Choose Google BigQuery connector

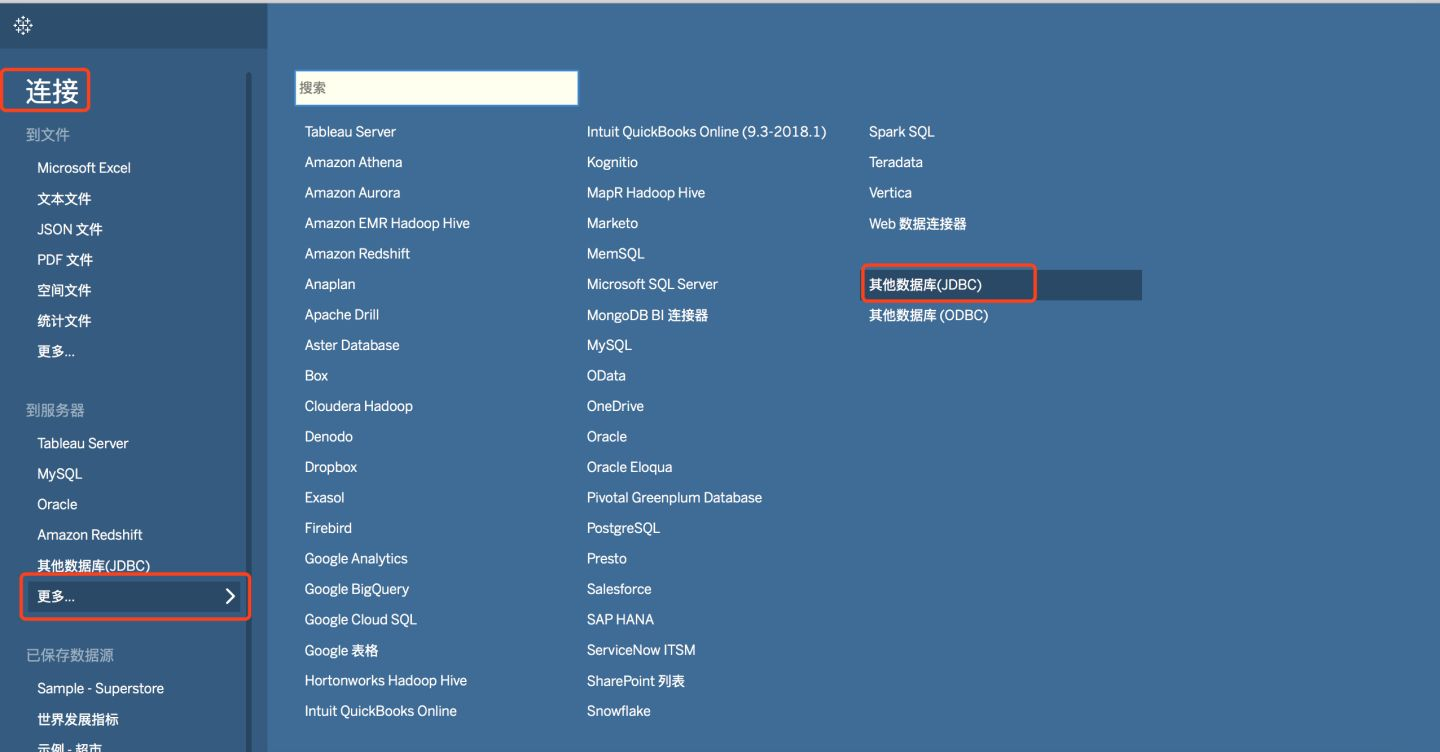[357, 589]
